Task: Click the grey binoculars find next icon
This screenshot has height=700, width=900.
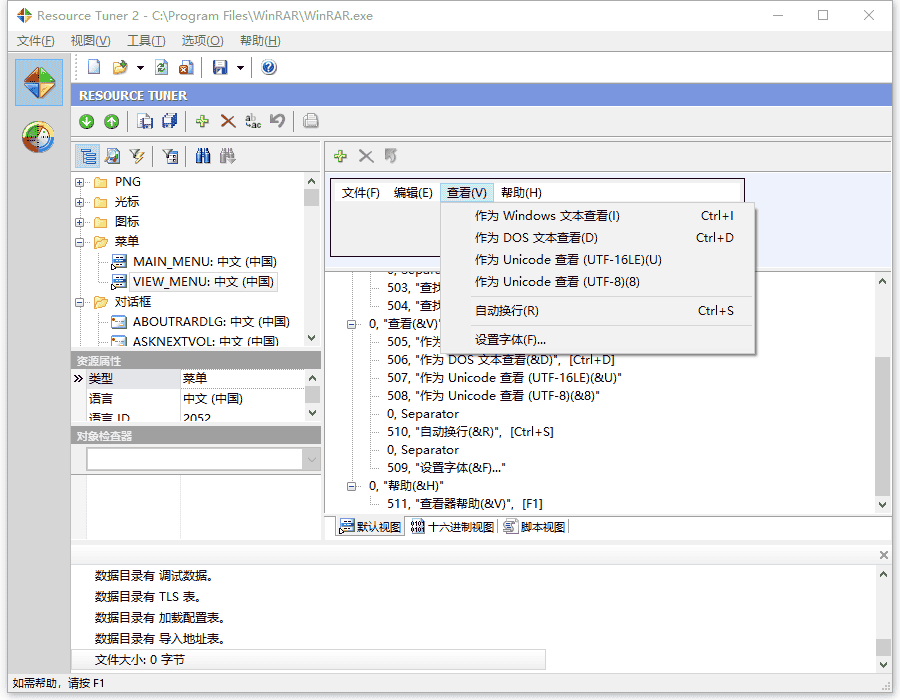Action: [227, 156]
